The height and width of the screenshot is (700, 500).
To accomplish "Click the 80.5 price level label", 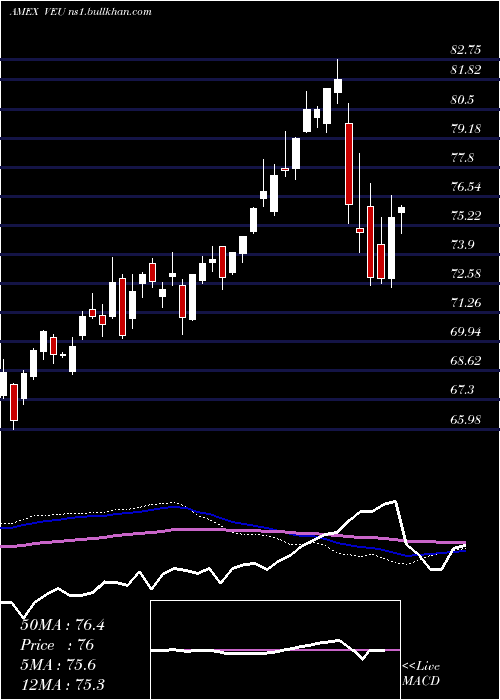I will (x=462, y=100).
